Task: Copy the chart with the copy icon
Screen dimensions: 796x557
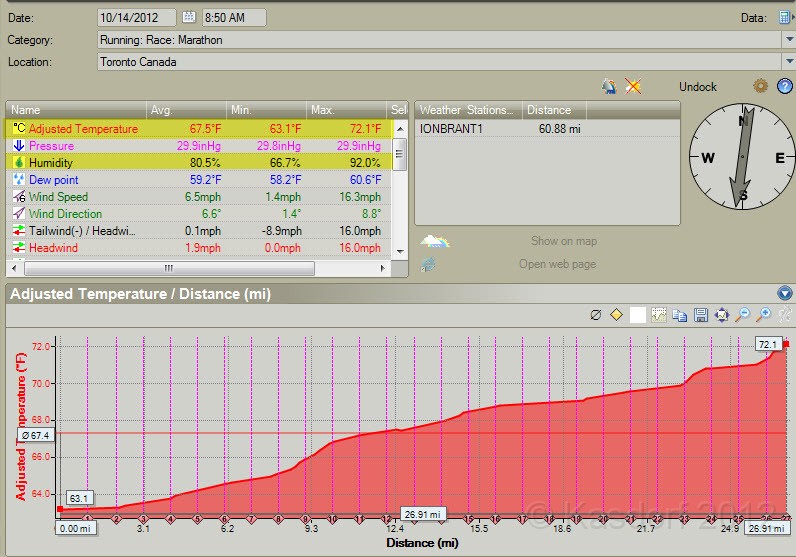Action: point(680,315)
